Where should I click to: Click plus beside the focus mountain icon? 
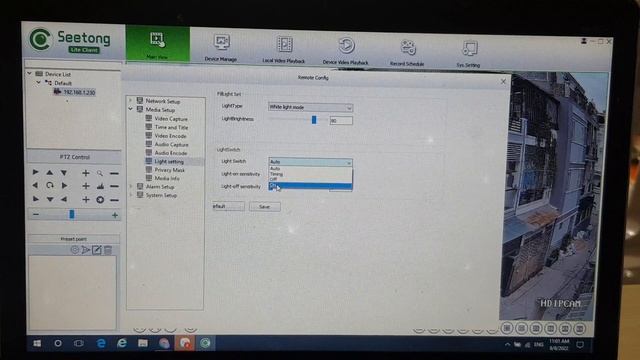point(86,186)
